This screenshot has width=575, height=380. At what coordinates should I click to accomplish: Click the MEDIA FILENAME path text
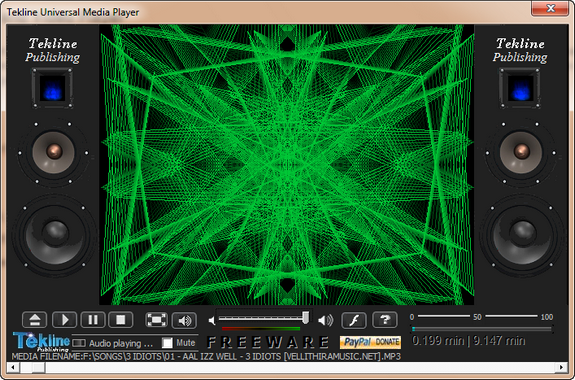coord(206,357)
